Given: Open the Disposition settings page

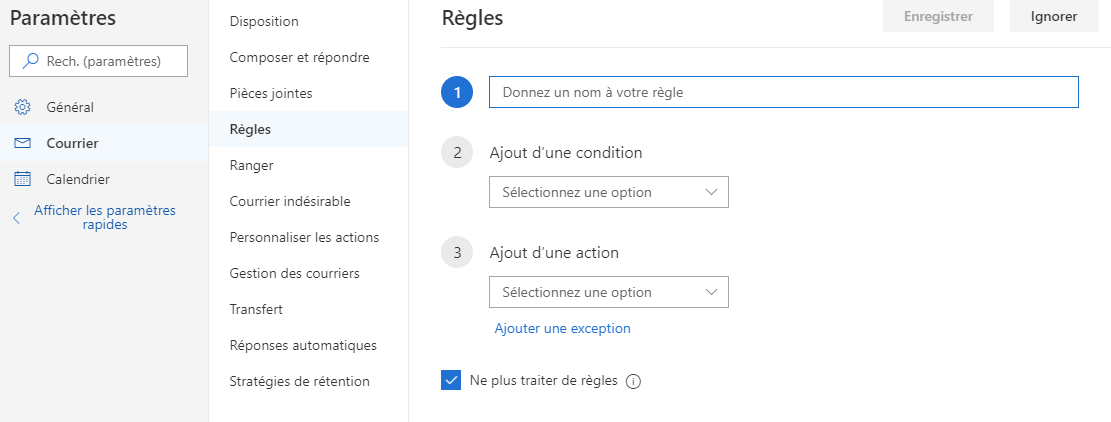Looking at the screenshot, I should click(x=264, y=21).
